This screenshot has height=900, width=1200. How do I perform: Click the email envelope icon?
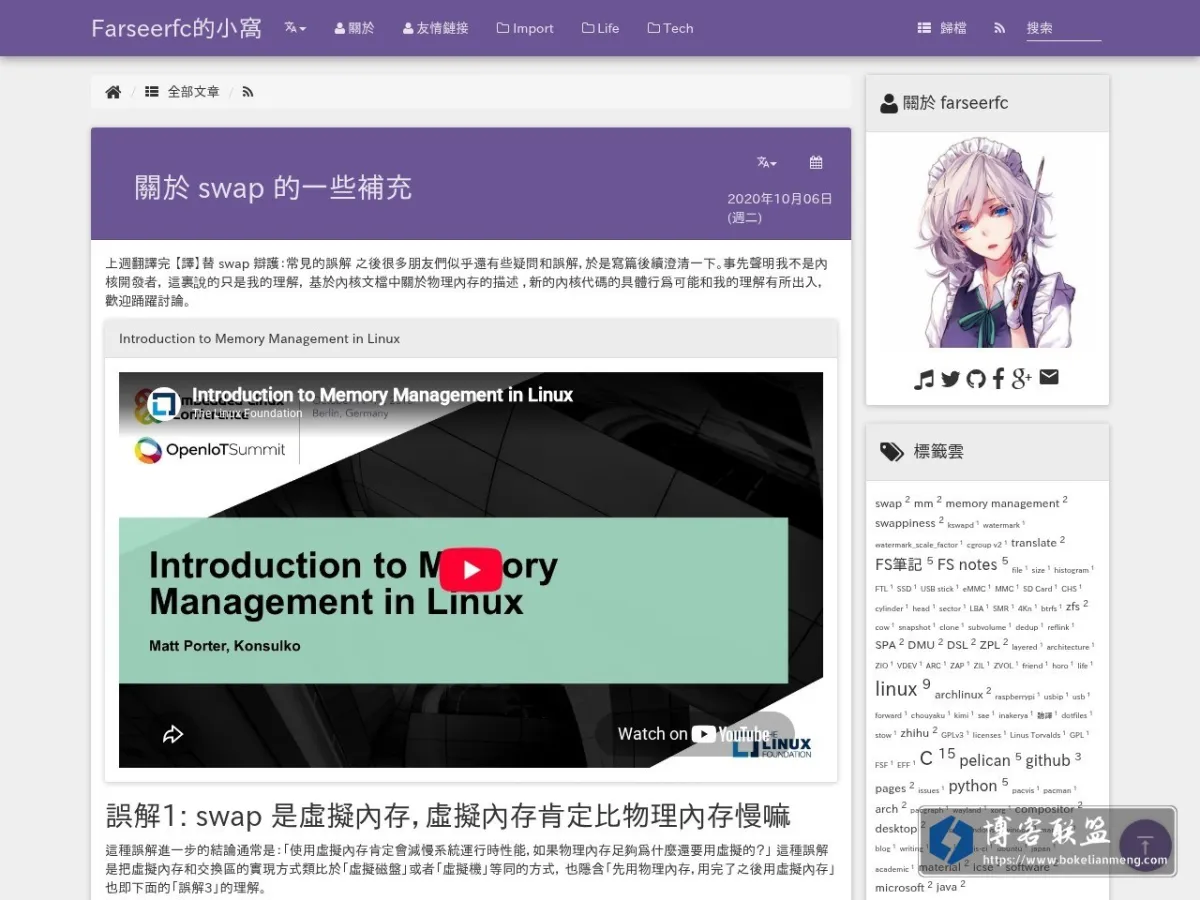pyautogui.click(x=1049, y=377)
